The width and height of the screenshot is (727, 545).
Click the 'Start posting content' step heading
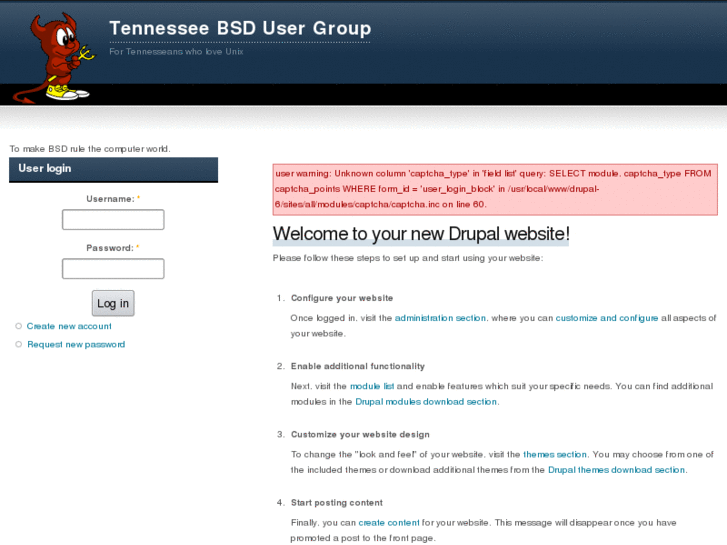pyautogui.click(x=337, y=502)
